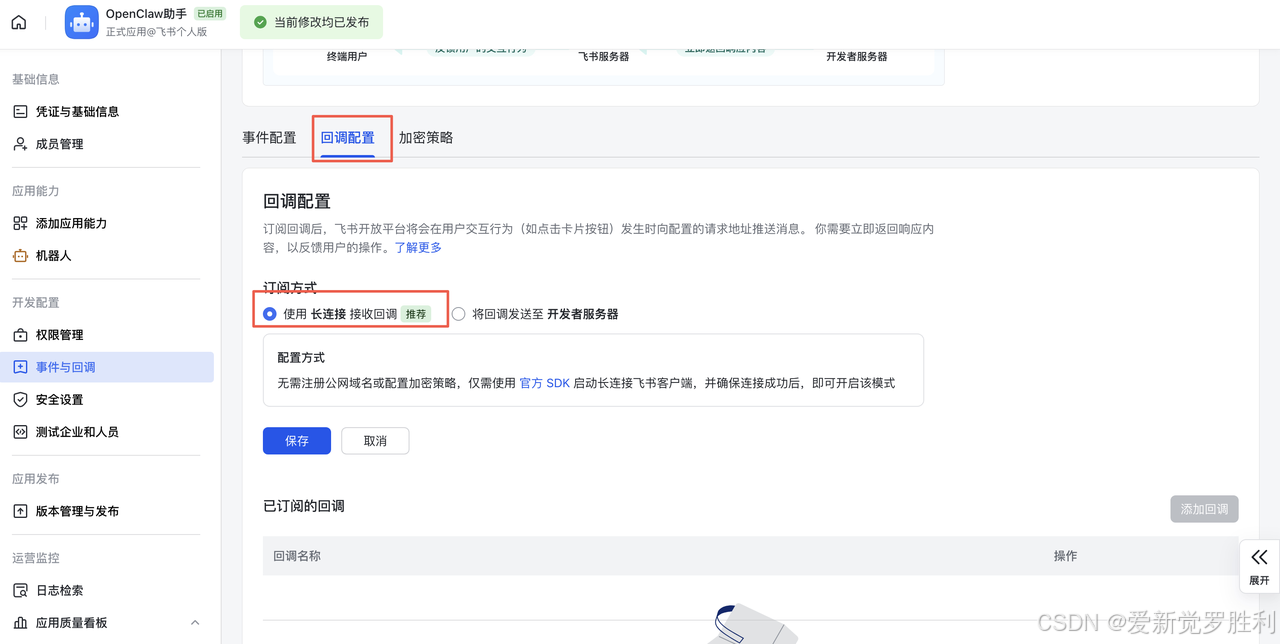Click the 测试企业和人员 code icon
Image resolution: width=1280 pixels, height=644 pixels.
click(20, 432)
